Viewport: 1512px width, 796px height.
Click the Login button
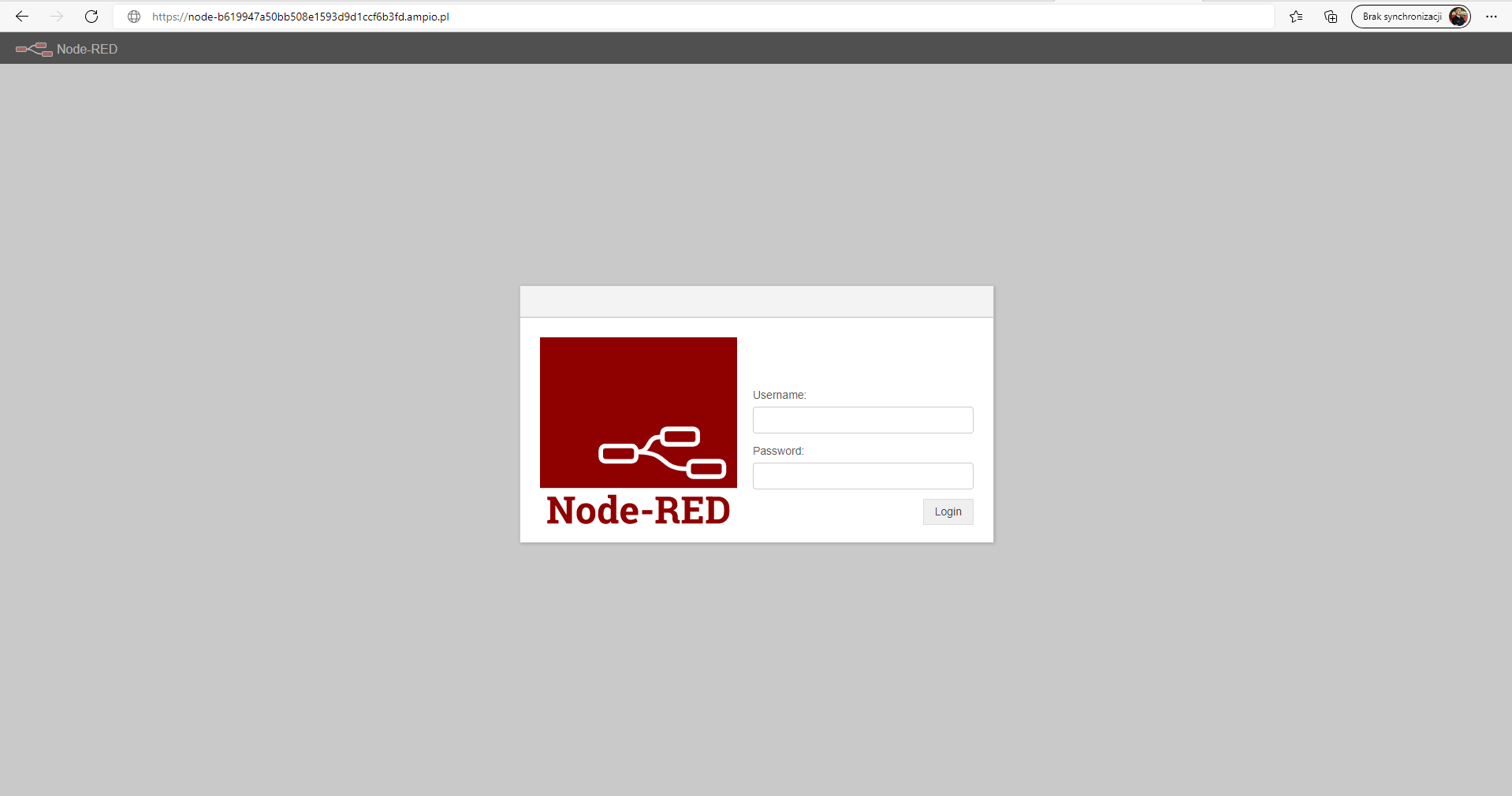[x=948, y=511]
